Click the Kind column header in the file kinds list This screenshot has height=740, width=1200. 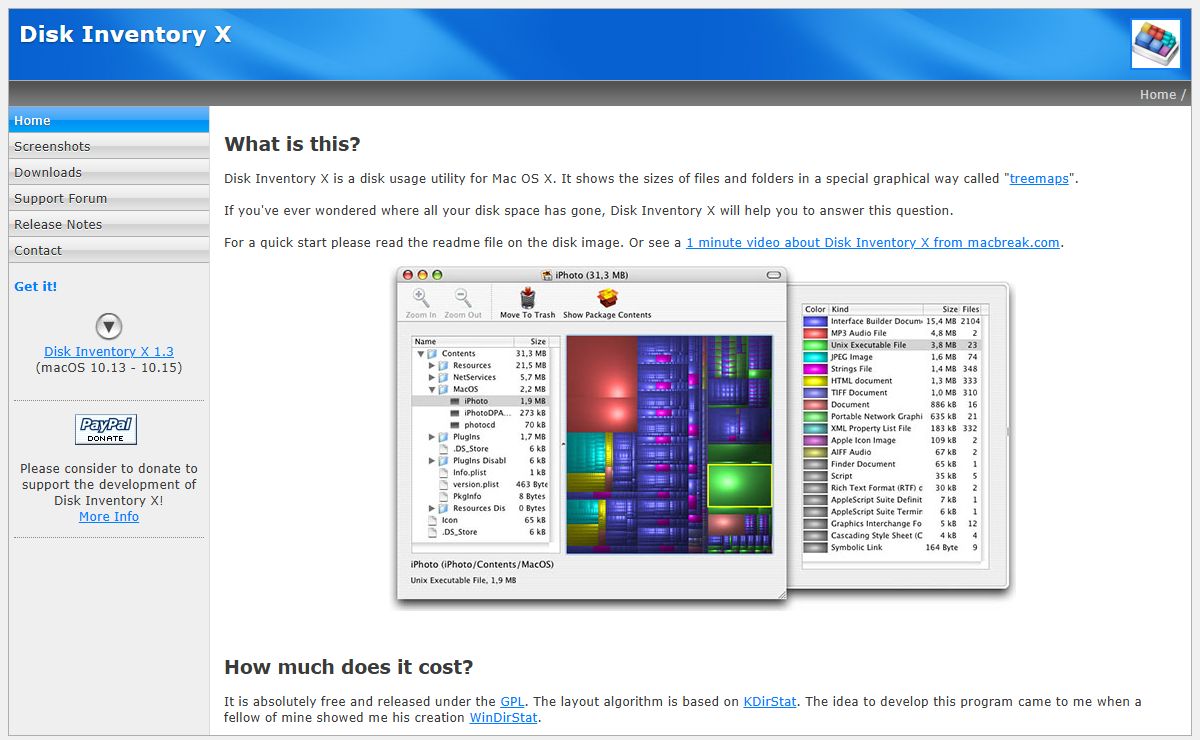874,309
